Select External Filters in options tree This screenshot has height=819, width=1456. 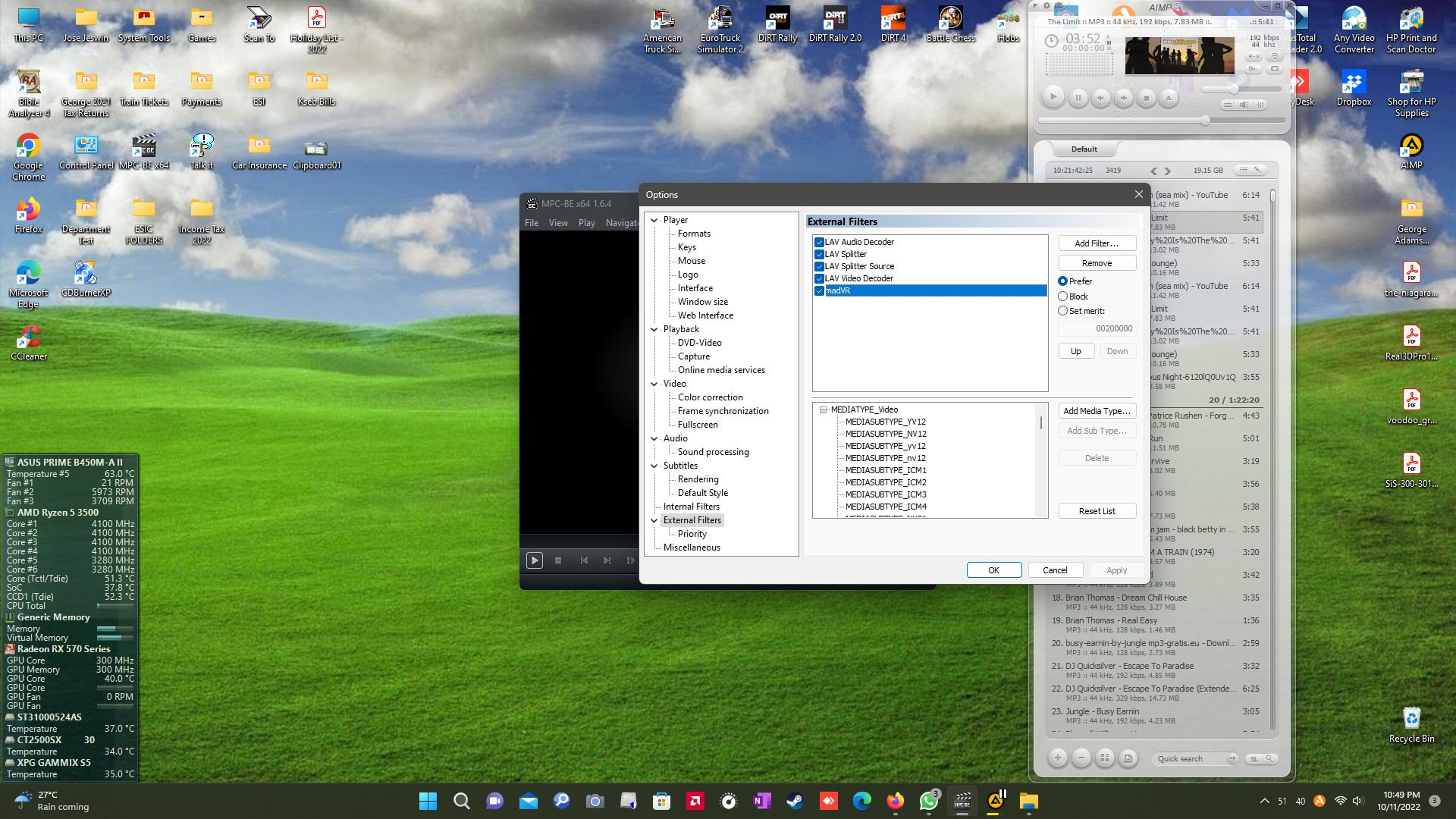(x=692, y=519)
